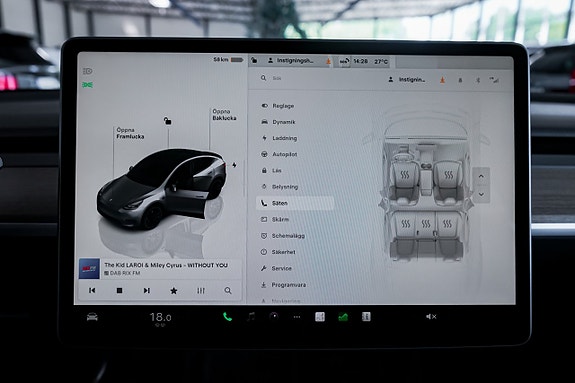Image resolution: width=575 pixels, height=383 pixels.
Task: Open the Instignin... driver profile in settings header
Action: coord(407,79)
